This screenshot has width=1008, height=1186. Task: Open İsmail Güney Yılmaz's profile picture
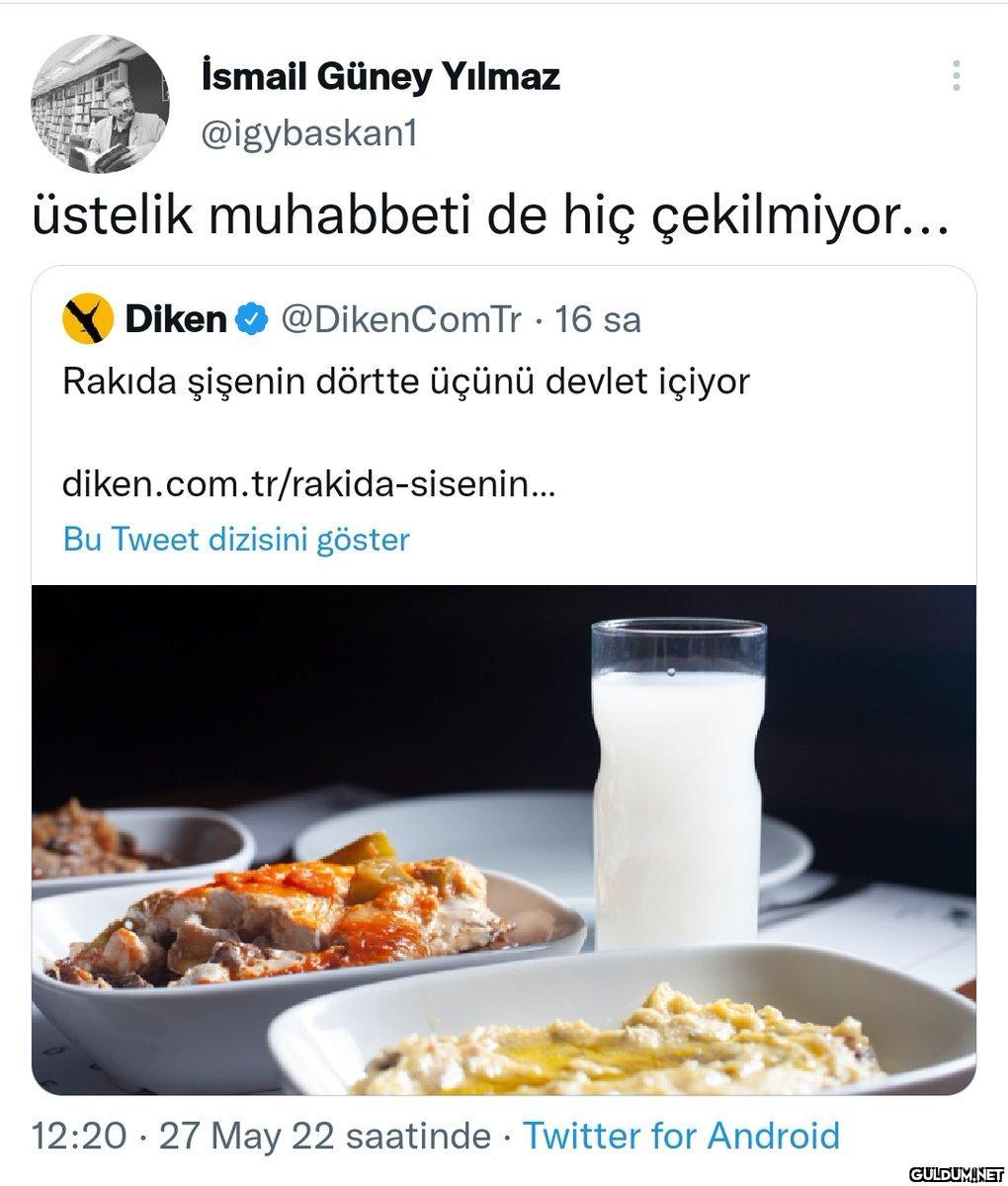(x=100, y=105)
